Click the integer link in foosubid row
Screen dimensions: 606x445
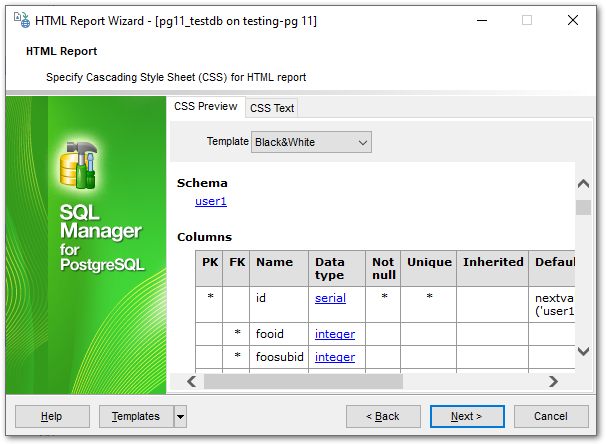(x=334, y=357)
